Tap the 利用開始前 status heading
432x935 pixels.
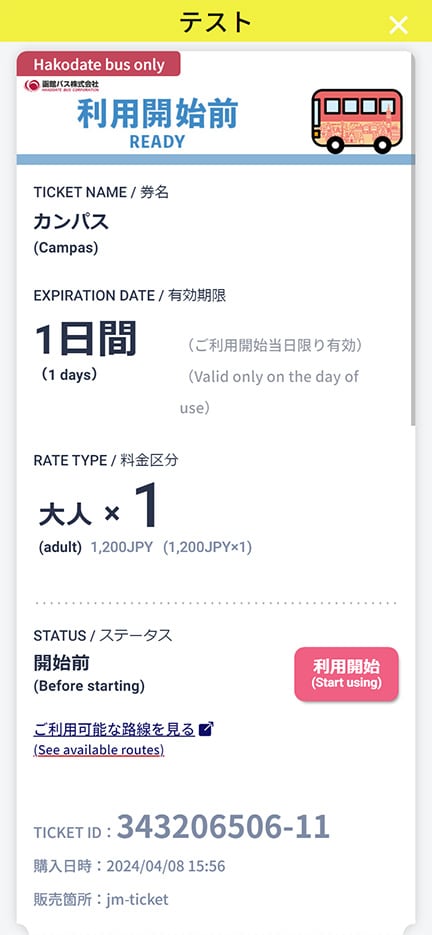[x=158, y=114]
